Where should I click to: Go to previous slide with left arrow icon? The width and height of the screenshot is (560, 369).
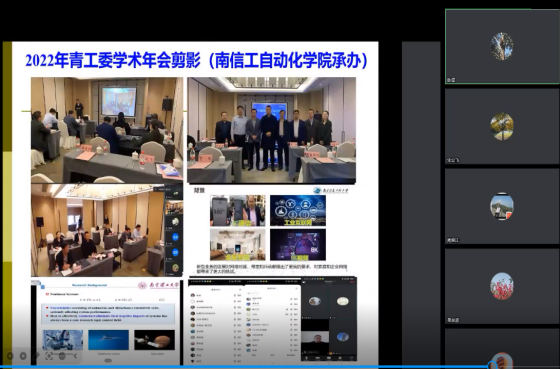[x=10, y=356]
